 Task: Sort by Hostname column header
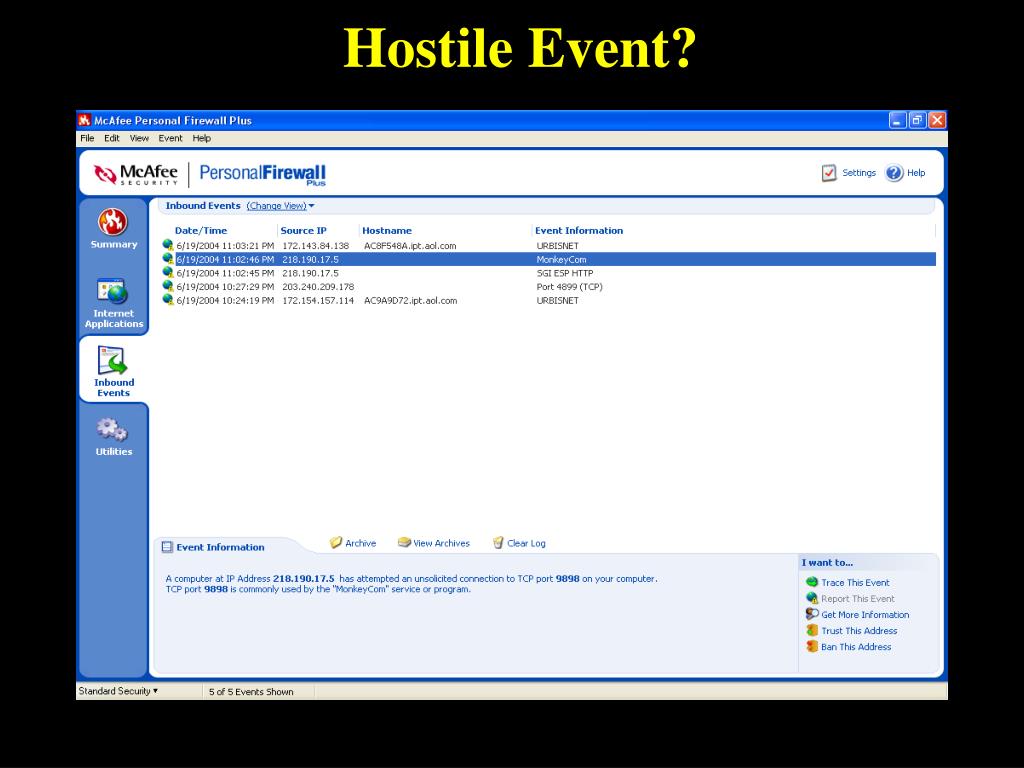click(387, 231)
